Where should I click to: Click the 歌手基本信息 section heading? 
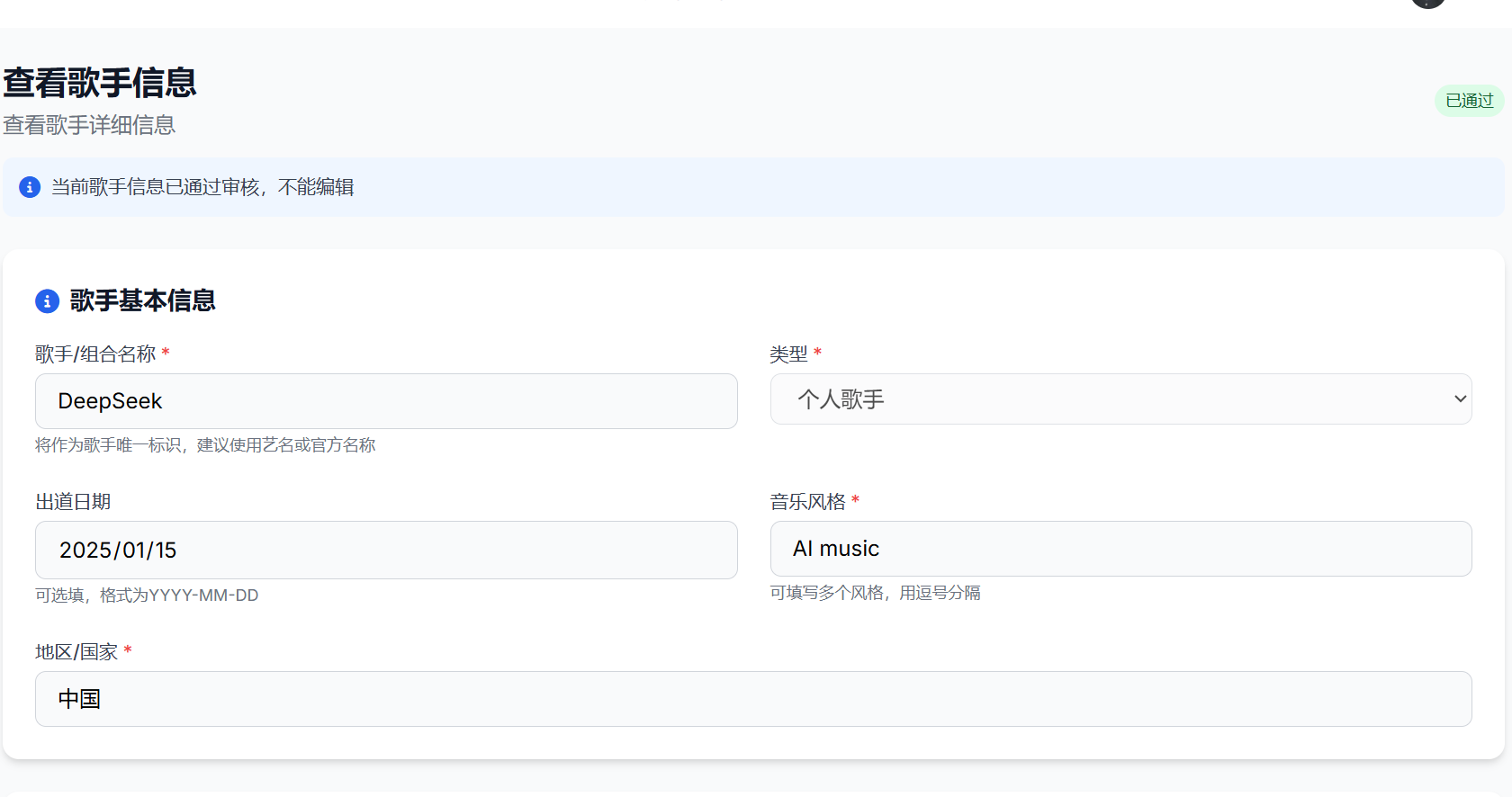[143, 300]
